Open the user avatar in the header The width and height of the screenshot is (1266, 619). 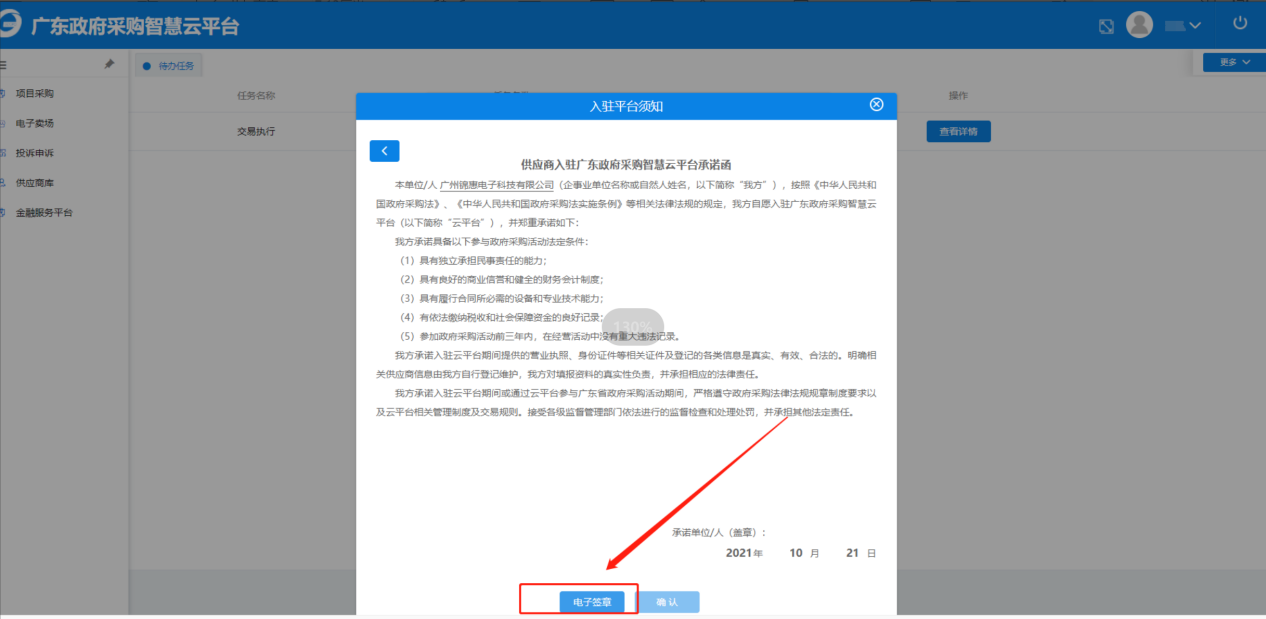click(1139, 25)
